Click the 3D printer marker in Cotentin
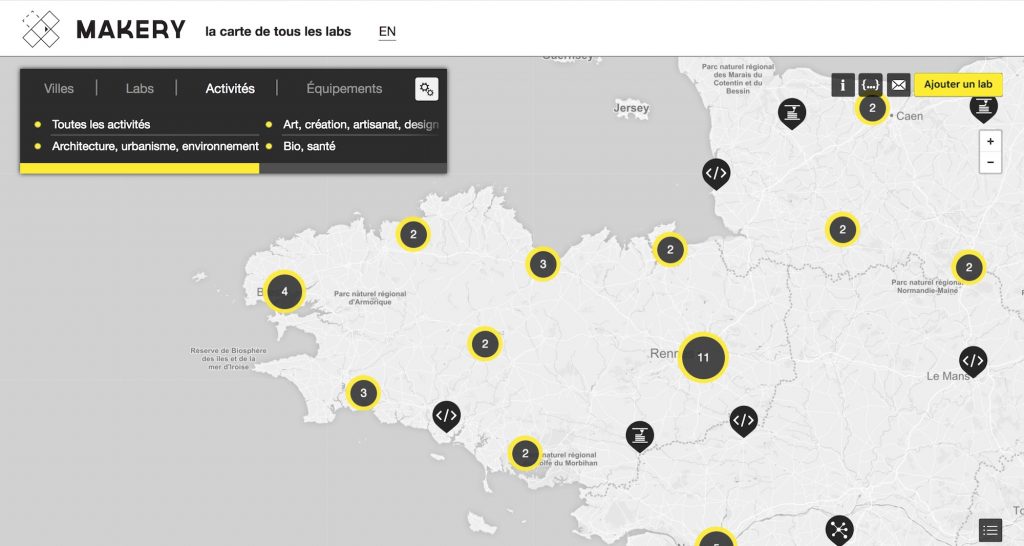This screenshot has width=1024, height=546. [792, 114]
